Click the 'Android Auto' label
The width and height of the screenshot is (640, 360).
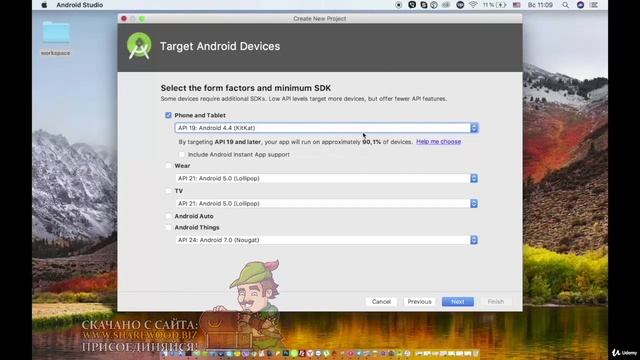point(194,216)
